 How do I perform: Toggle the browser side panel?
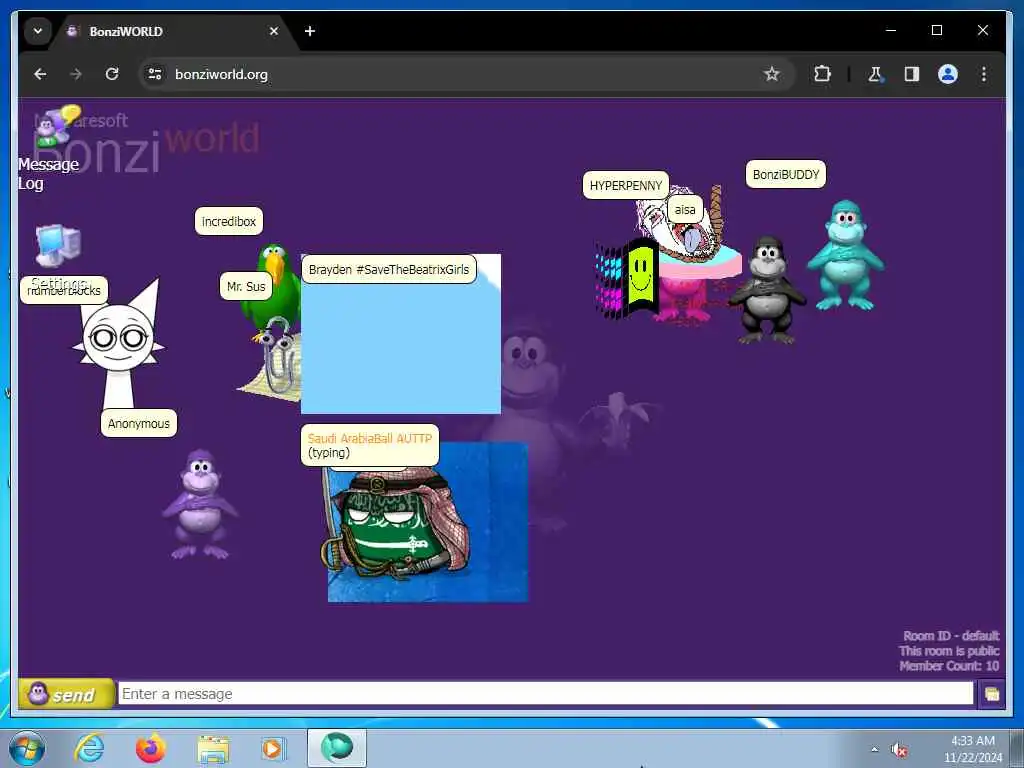click(x=912, y=74)
